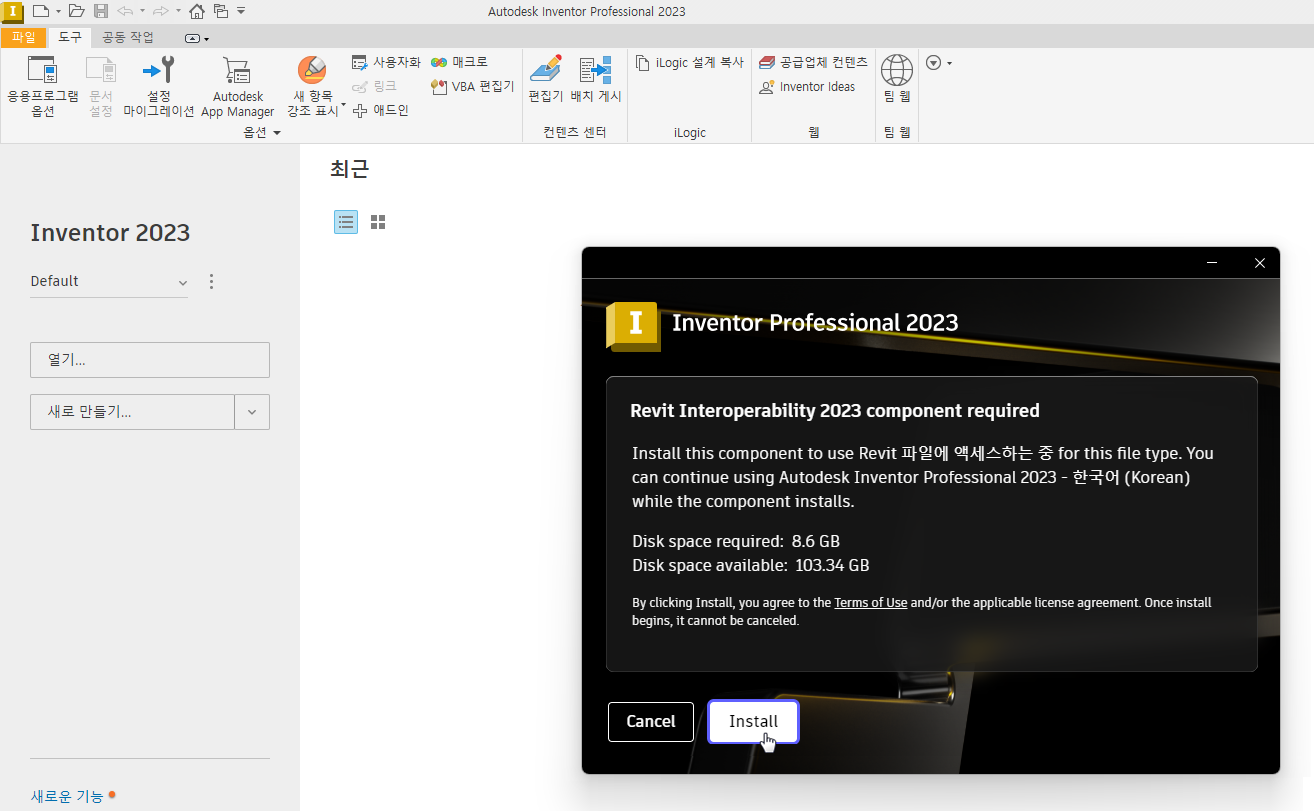Open the New file dropdown arrow in quick access toolbar
This screenshot has width=1314, height=811.
(58, 11)
